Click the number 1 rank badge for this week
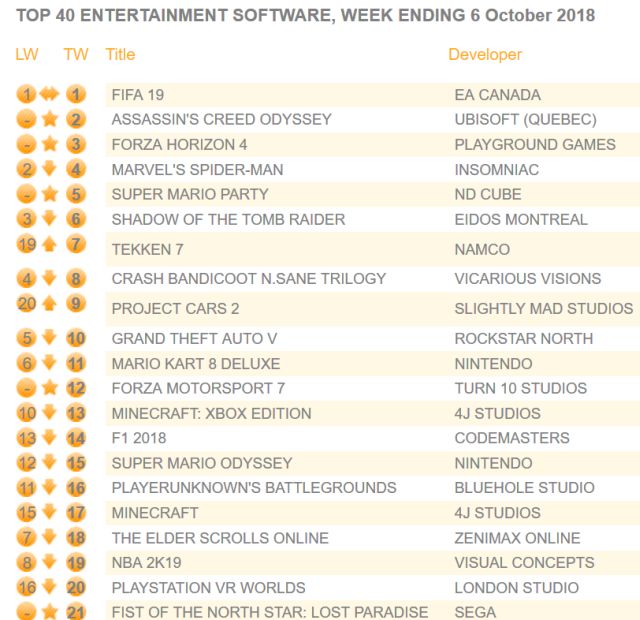This screenshot has height=620, width=640. pyautogui.click(x=76, y=95)
